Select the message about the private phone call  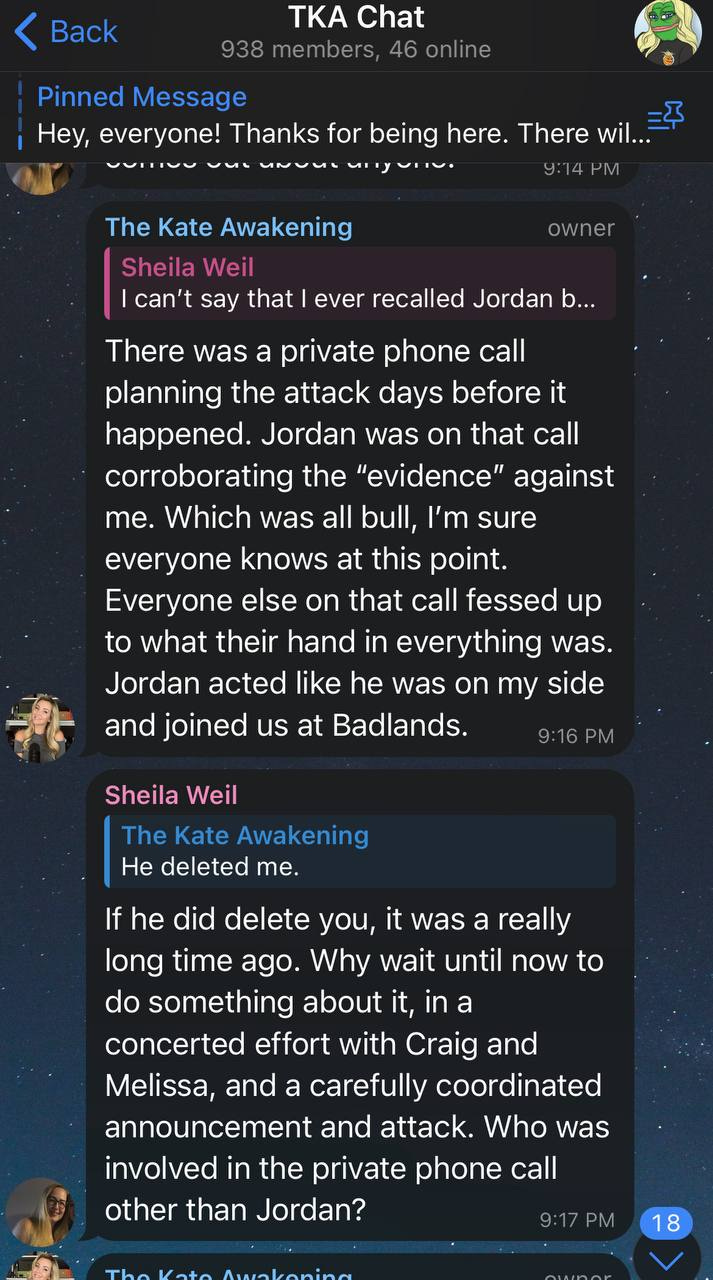pos(360,538)
